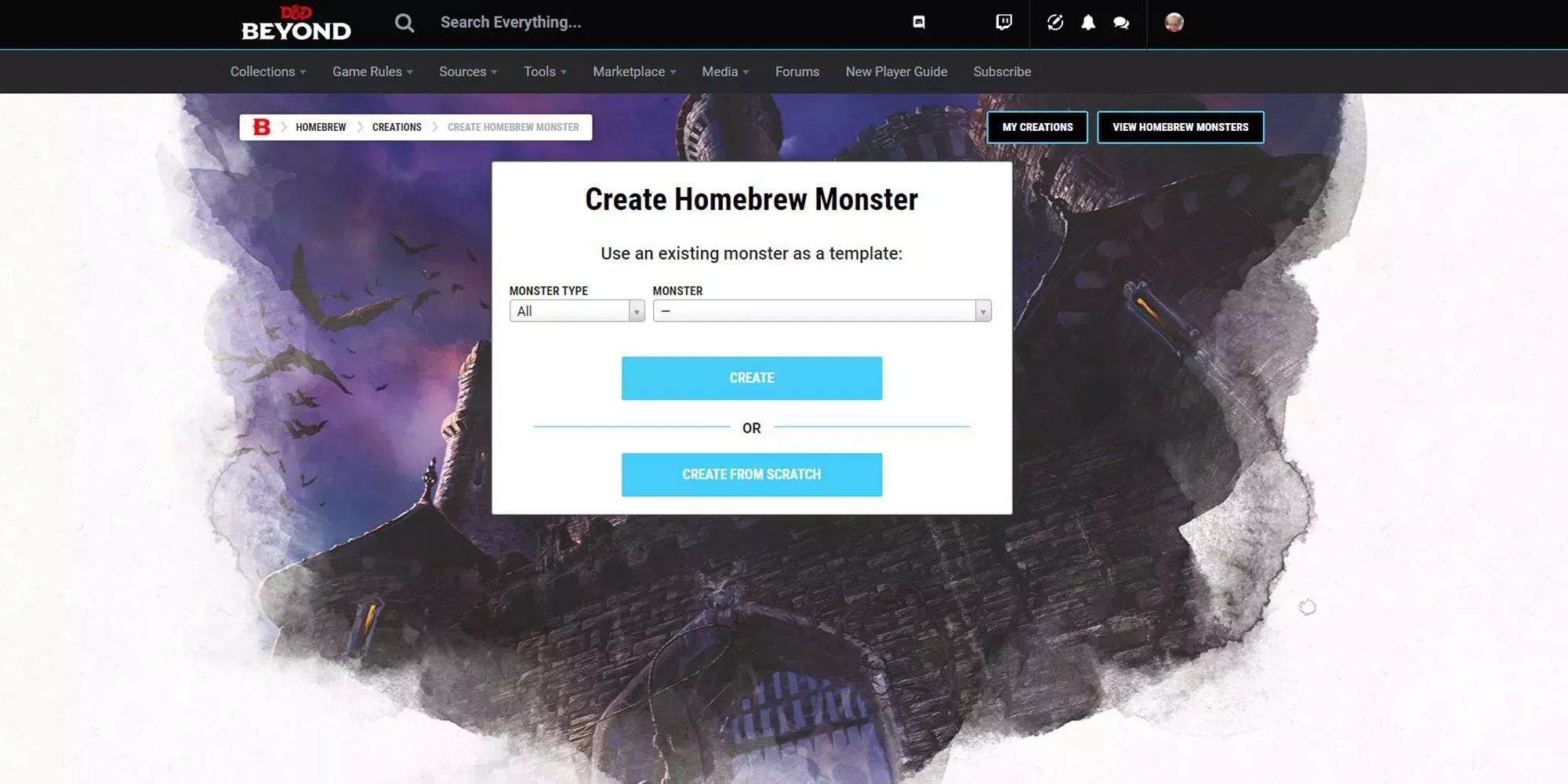Open the Game Rules menu
1568x784 pixels.
tap(372, 71)
